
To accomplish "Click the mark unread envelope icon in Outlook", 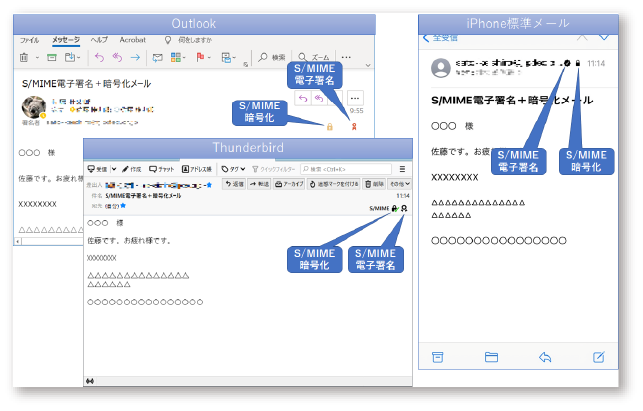I will (157, 58).
